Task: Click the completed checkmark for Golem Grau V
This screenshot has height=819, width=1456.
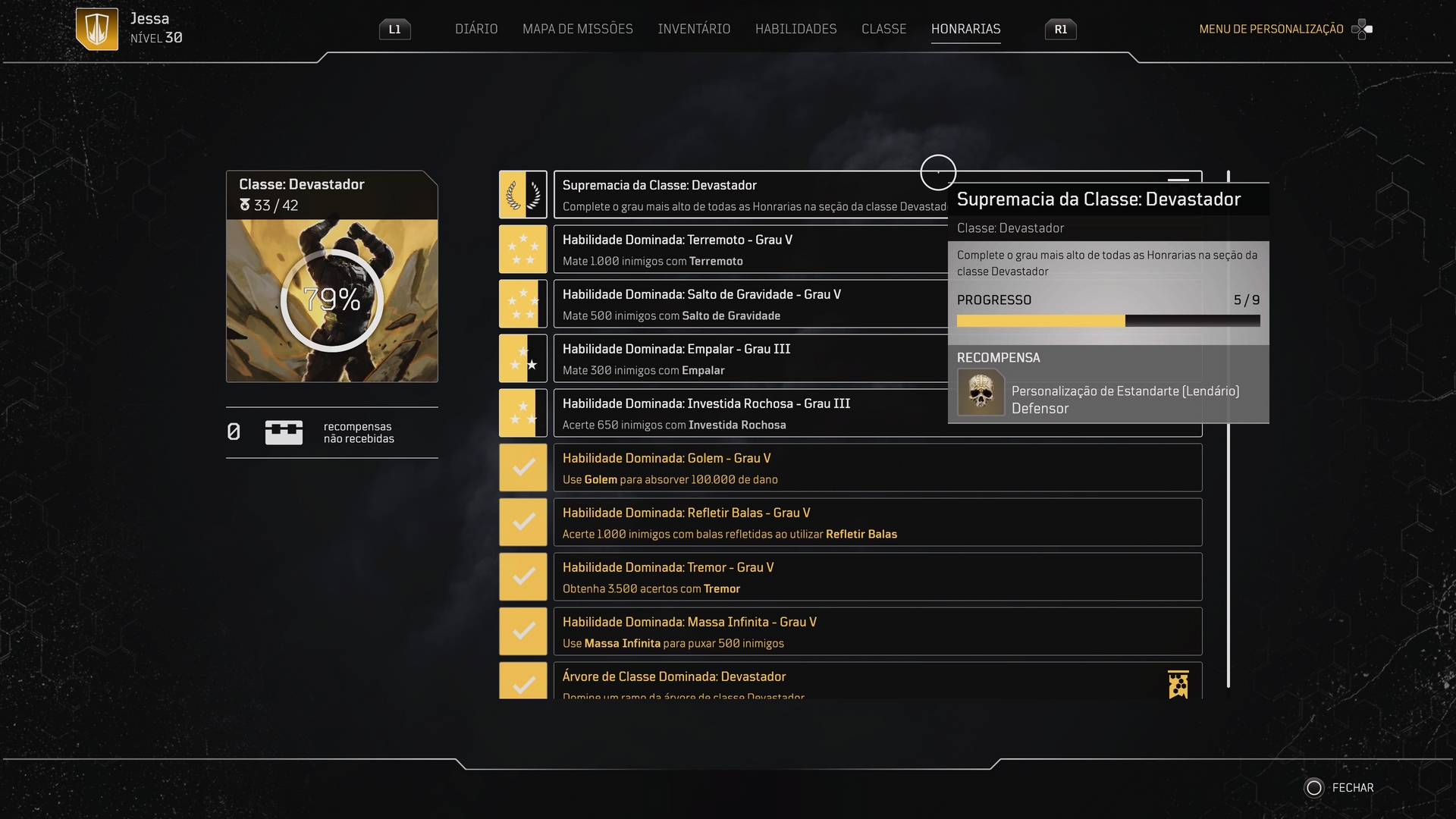Action: tap(523, 468)
